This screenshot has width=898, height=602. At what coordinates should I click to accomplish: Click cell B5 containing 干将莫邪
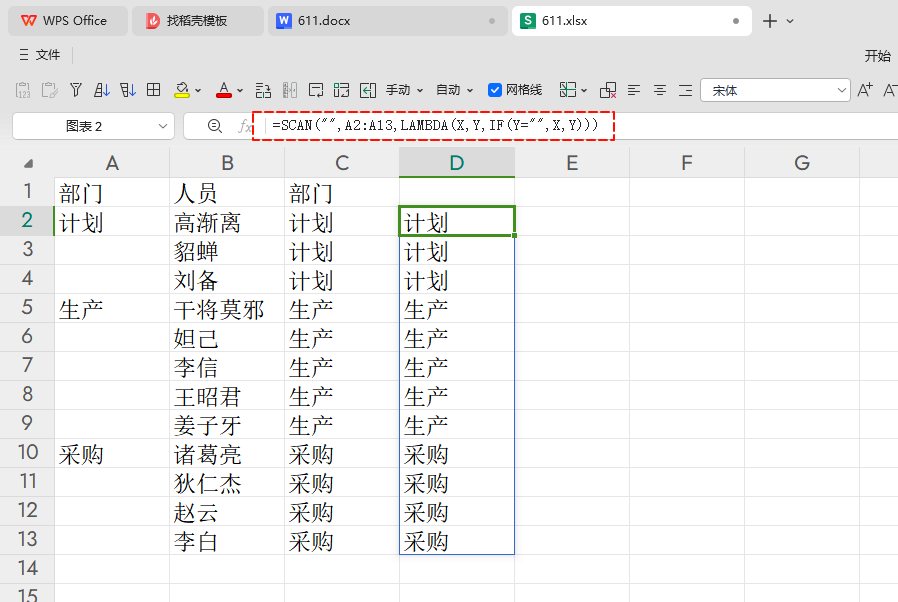pos(227,309)
